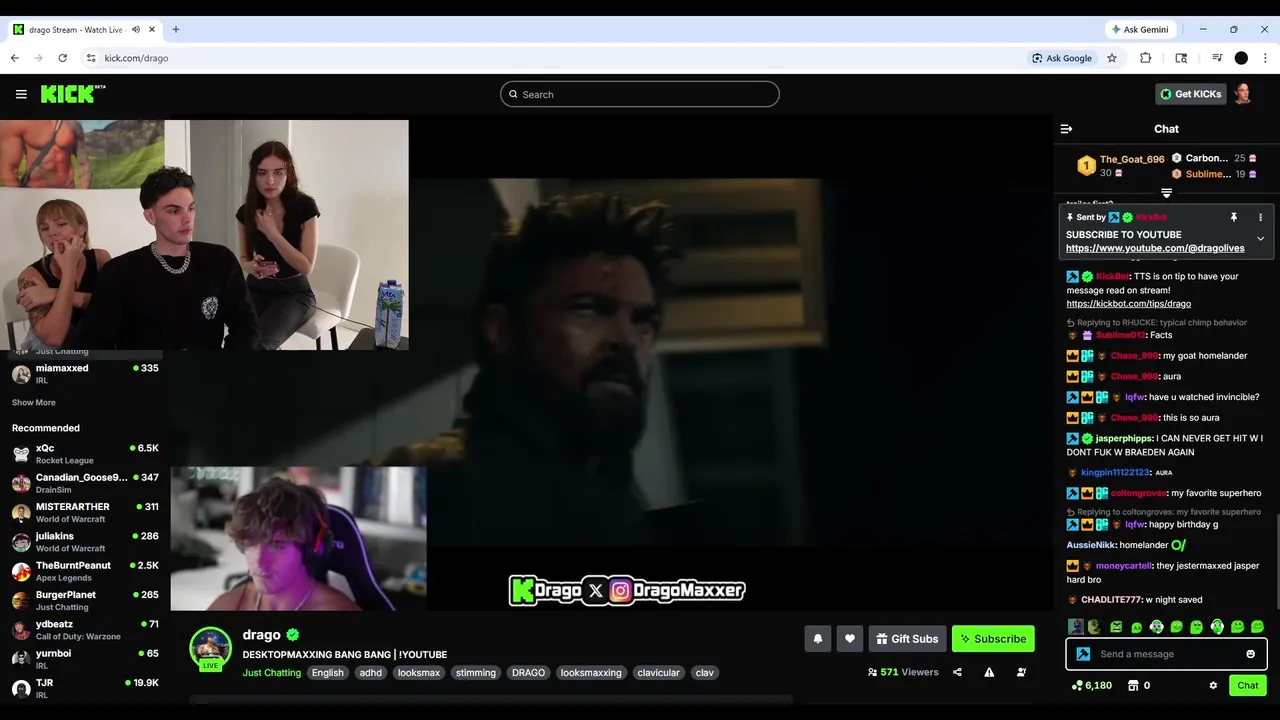
Task: Report stream via warning triangle icon
Action: tap(989, 673)
